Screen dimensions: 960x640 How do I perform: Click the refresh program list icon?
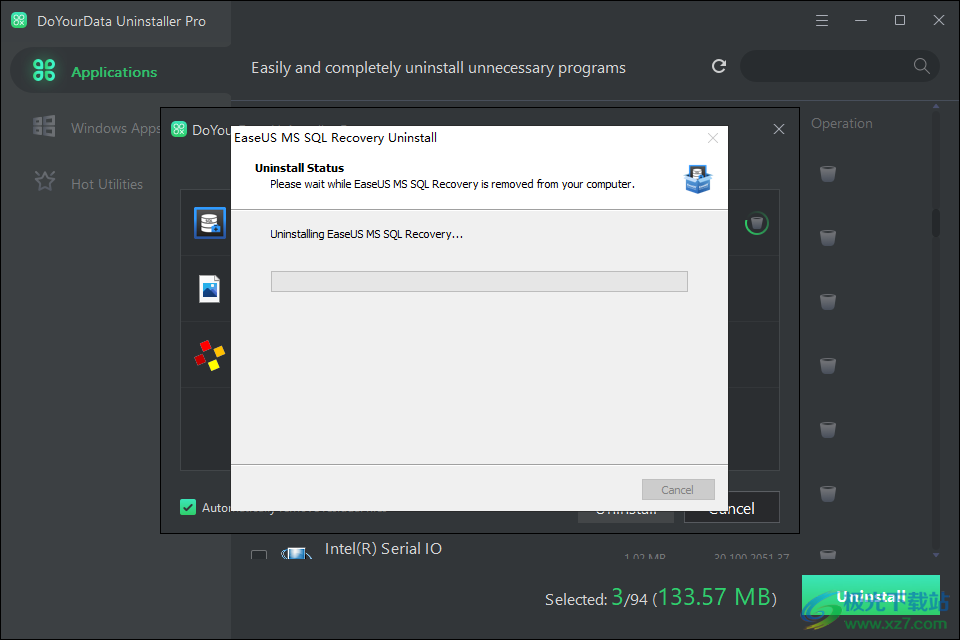tap(719, 66)
